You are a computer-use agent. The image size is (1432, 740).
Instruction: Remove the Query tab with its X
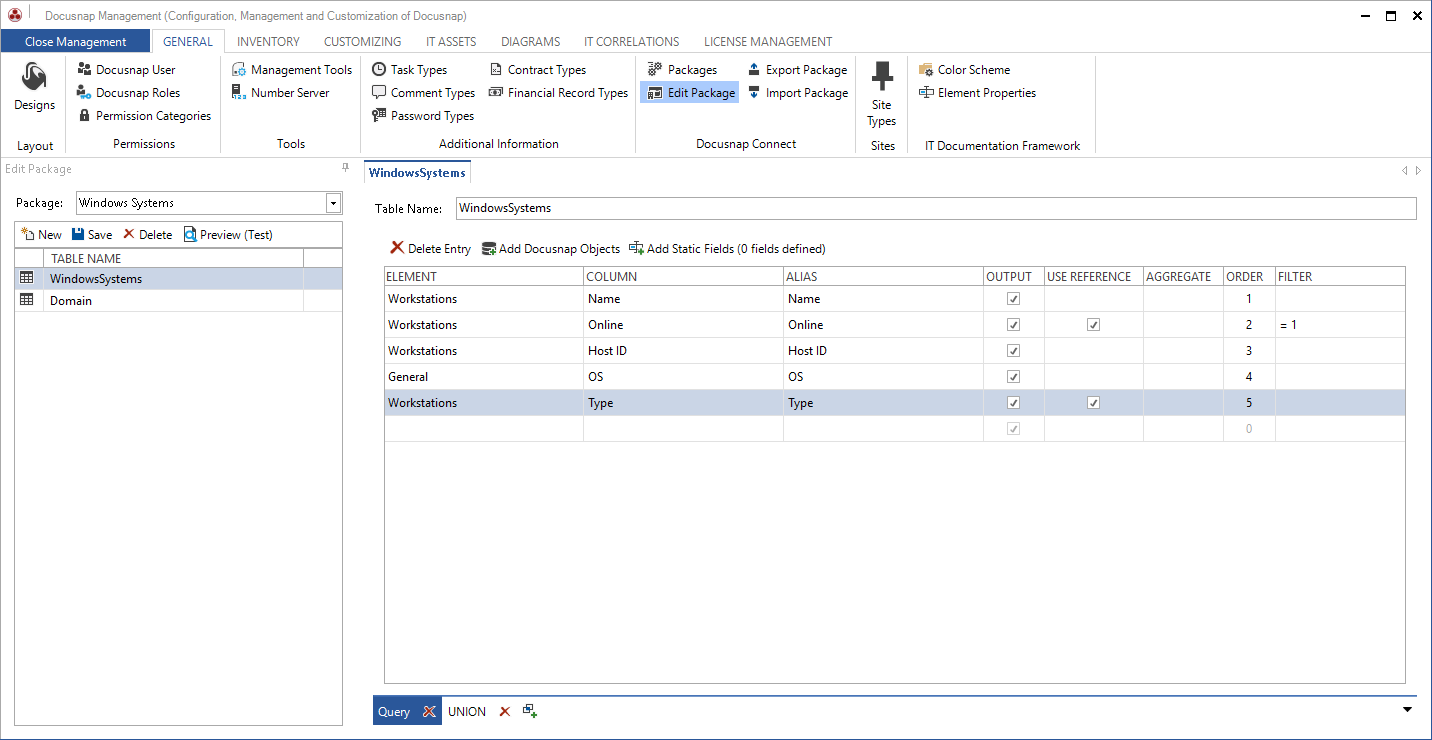tap(429, 712)
